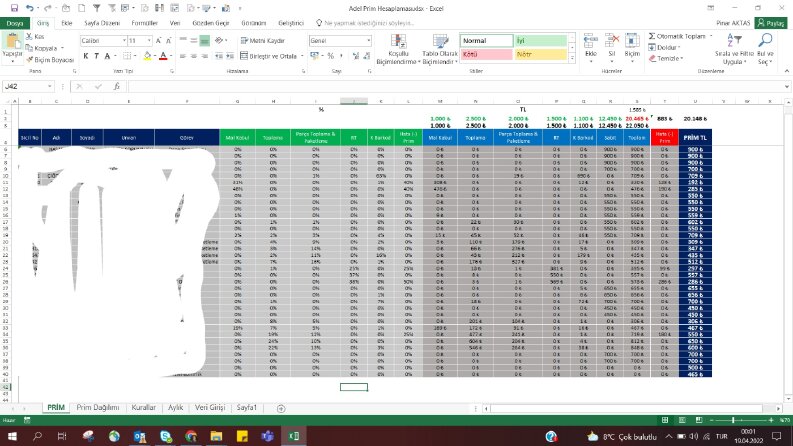Apply the Normal cell style
This screenshot has width=793, height=446.
(x=486, y=40)
